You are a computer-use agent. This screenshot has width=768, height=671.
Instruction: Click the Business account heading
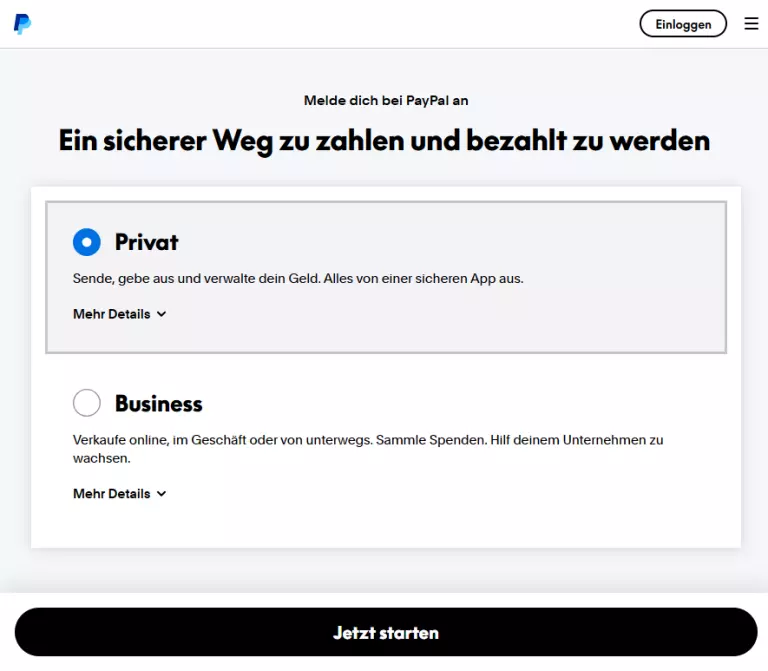(159, 404)
